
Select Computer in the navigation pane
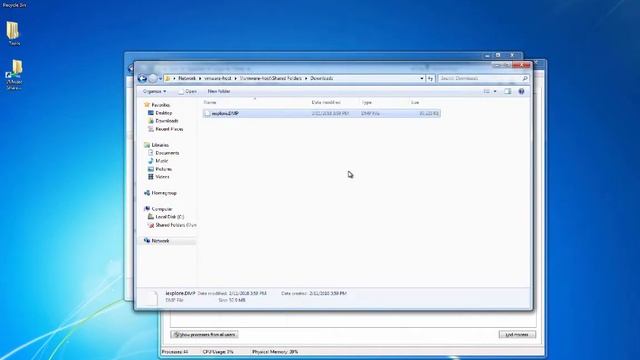(162, 209)
